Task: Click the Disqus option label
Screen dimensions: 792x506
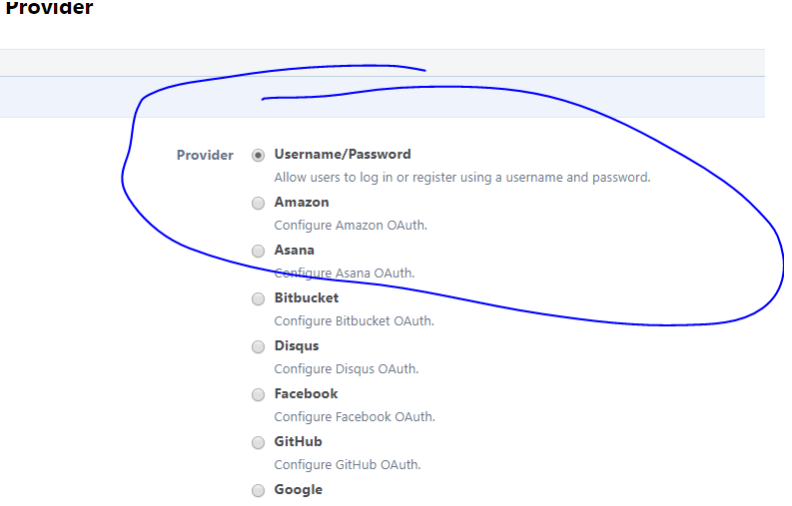Action: click(296, 346)
